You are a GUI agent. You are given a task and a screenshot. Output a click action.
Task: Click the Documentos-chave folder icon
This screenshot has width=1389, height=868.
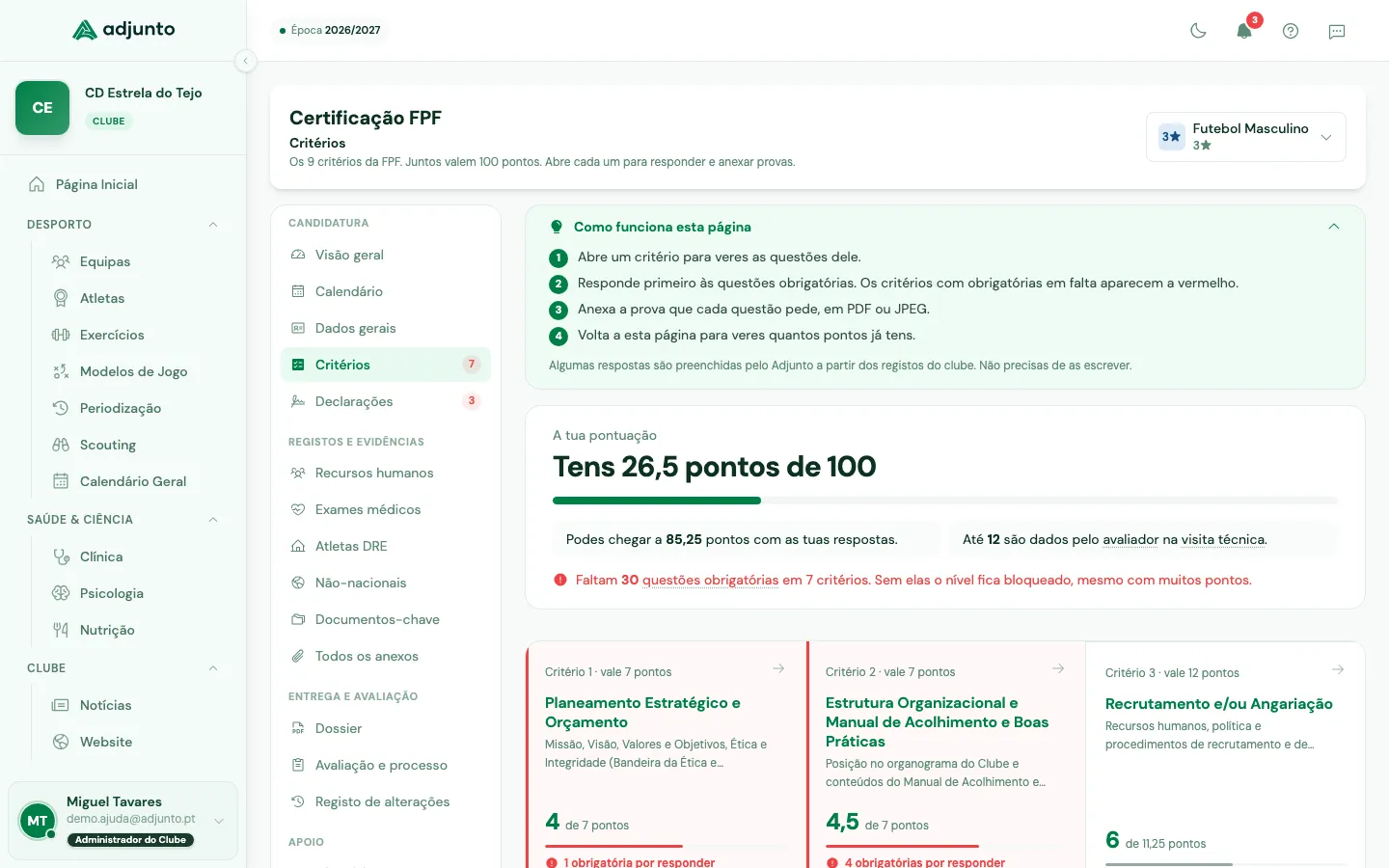[x=298, y=619]
